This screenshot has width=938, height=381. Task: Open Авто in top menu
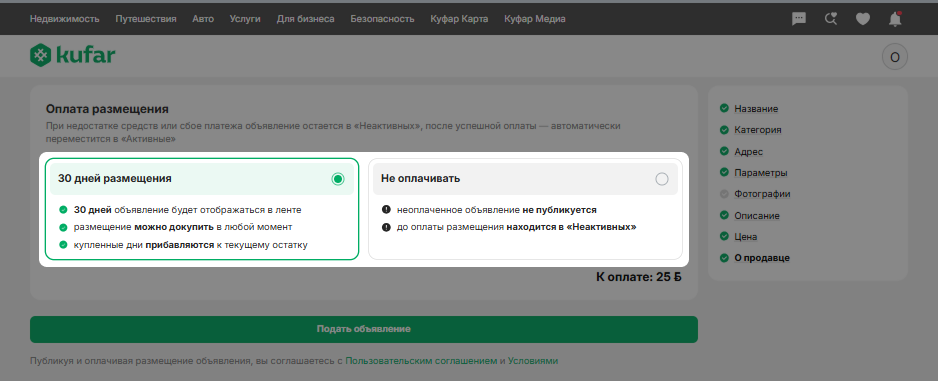[203, 19]
